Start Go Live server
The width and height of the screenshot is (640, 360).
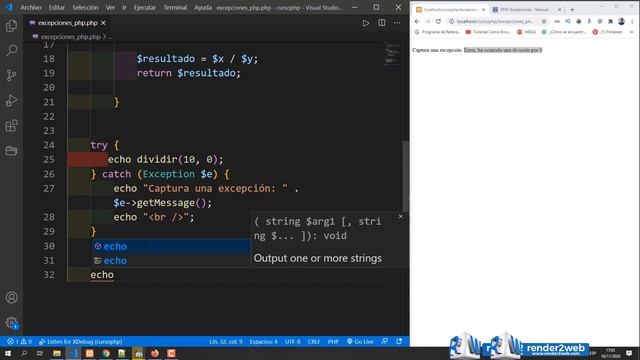[x=360, y=342]
